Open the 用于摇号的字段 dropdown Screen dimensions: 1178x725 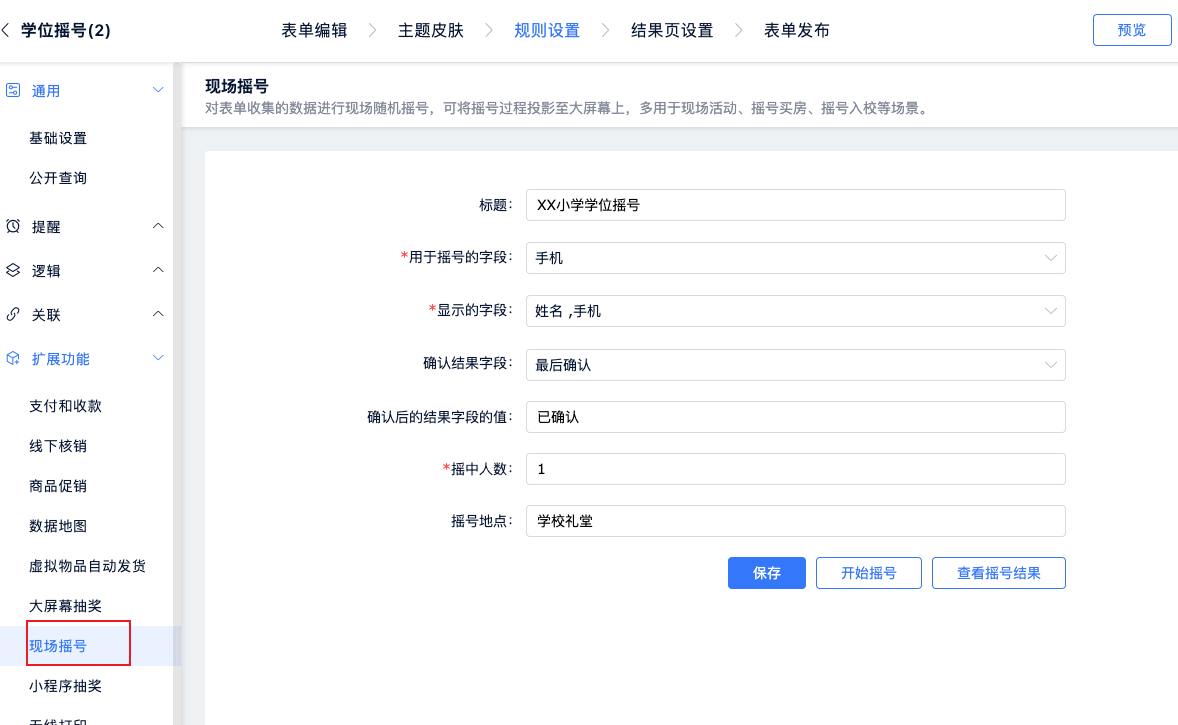tap(795, 258)
